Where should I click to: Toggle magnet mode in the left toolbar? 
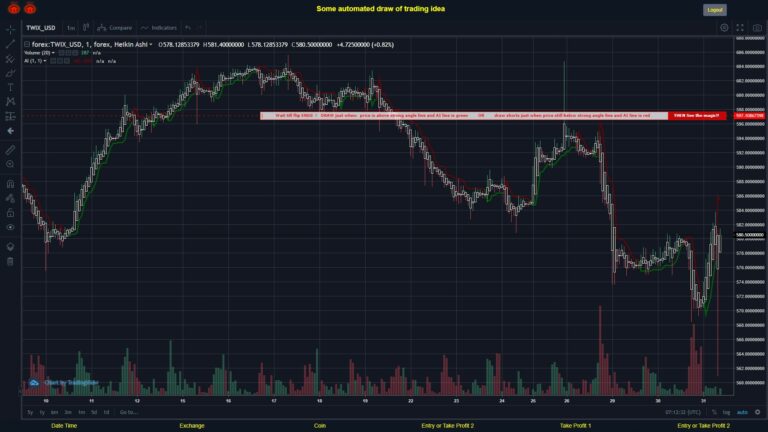(x=10, y=184)
